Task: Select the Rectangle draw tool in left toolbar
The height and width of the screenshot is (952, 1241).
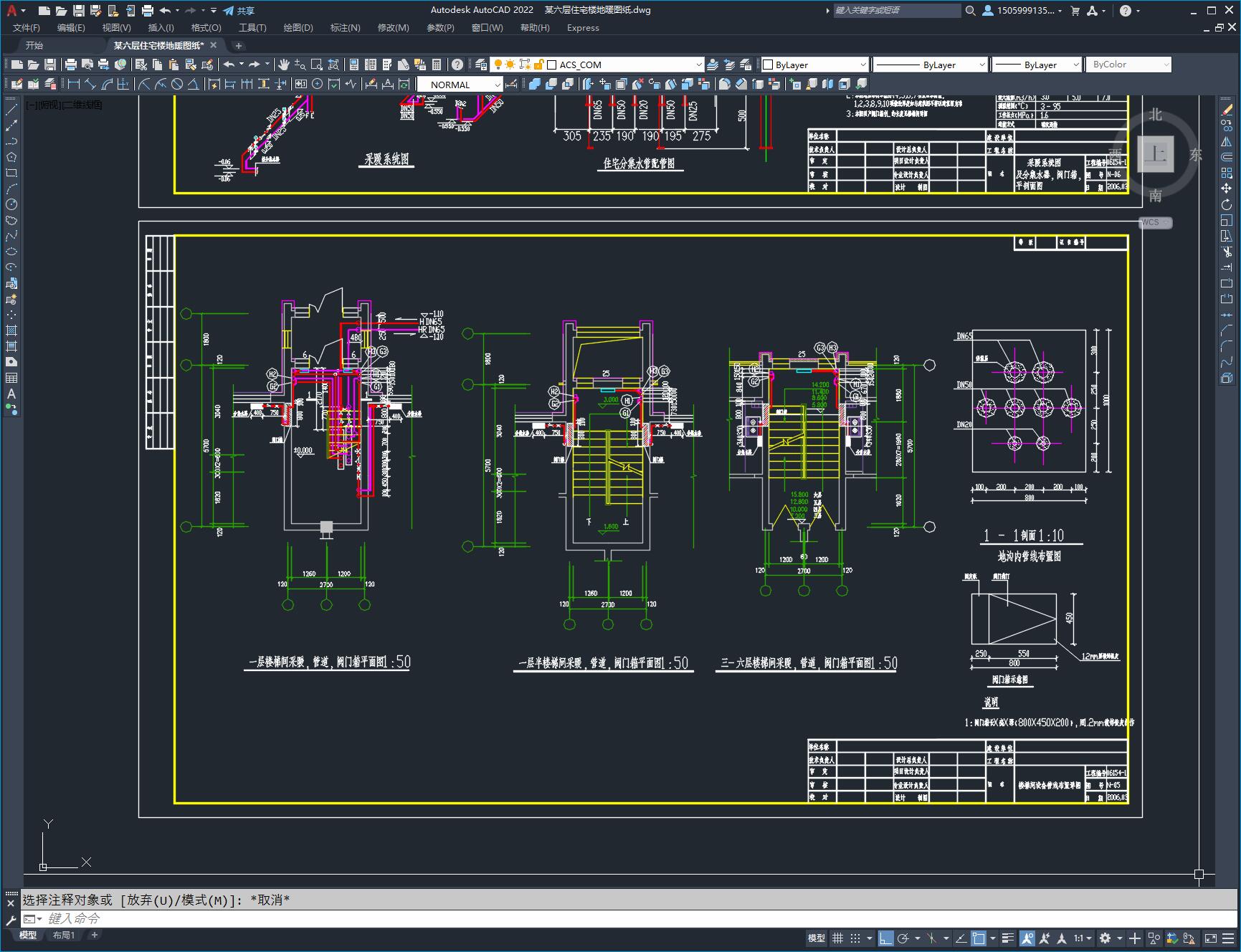Action: (x=11, y=173)
